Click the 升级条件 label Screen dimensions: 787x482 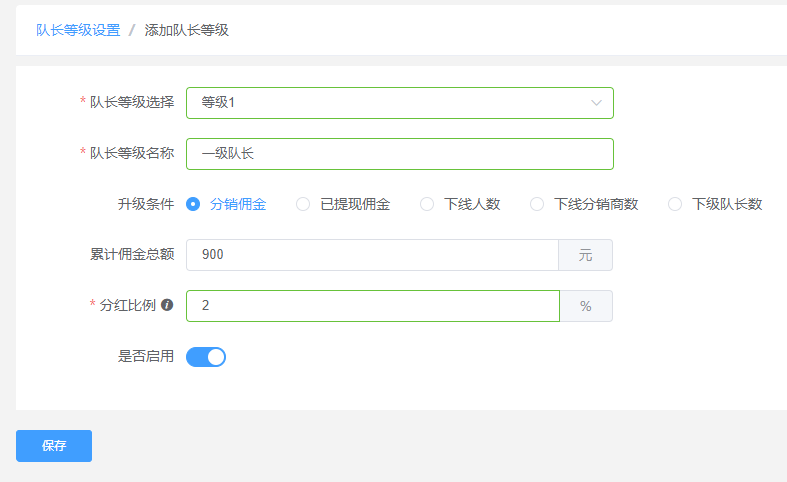click(146, 204)
